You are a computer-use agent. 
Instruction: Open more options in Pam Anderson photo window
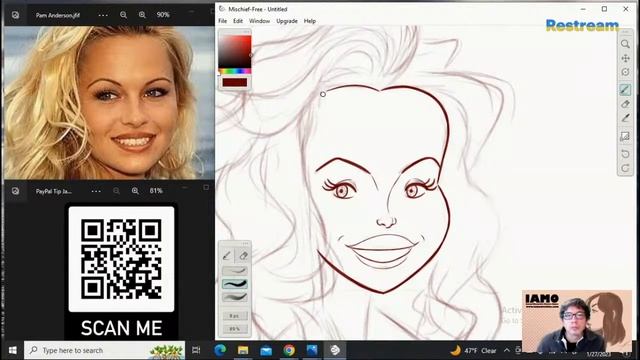point(103,15)
